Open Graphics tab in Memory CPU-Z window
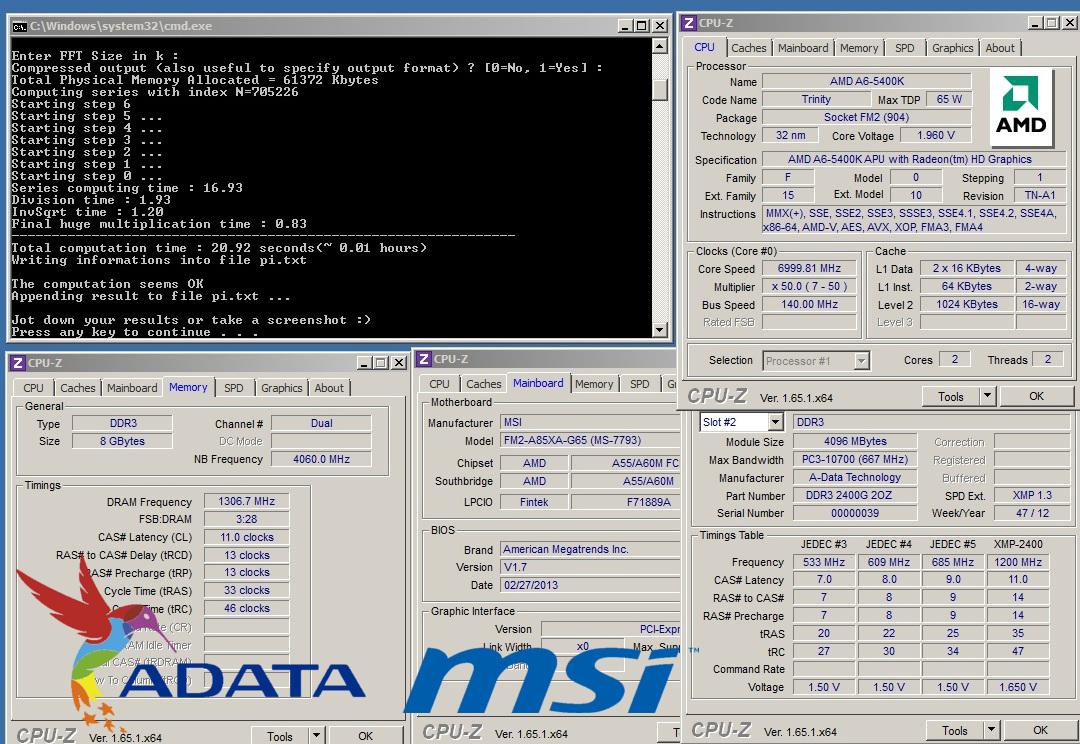The height and width of the screenshot is (744, 1080). pyautogui.click(x=281, y=389)
